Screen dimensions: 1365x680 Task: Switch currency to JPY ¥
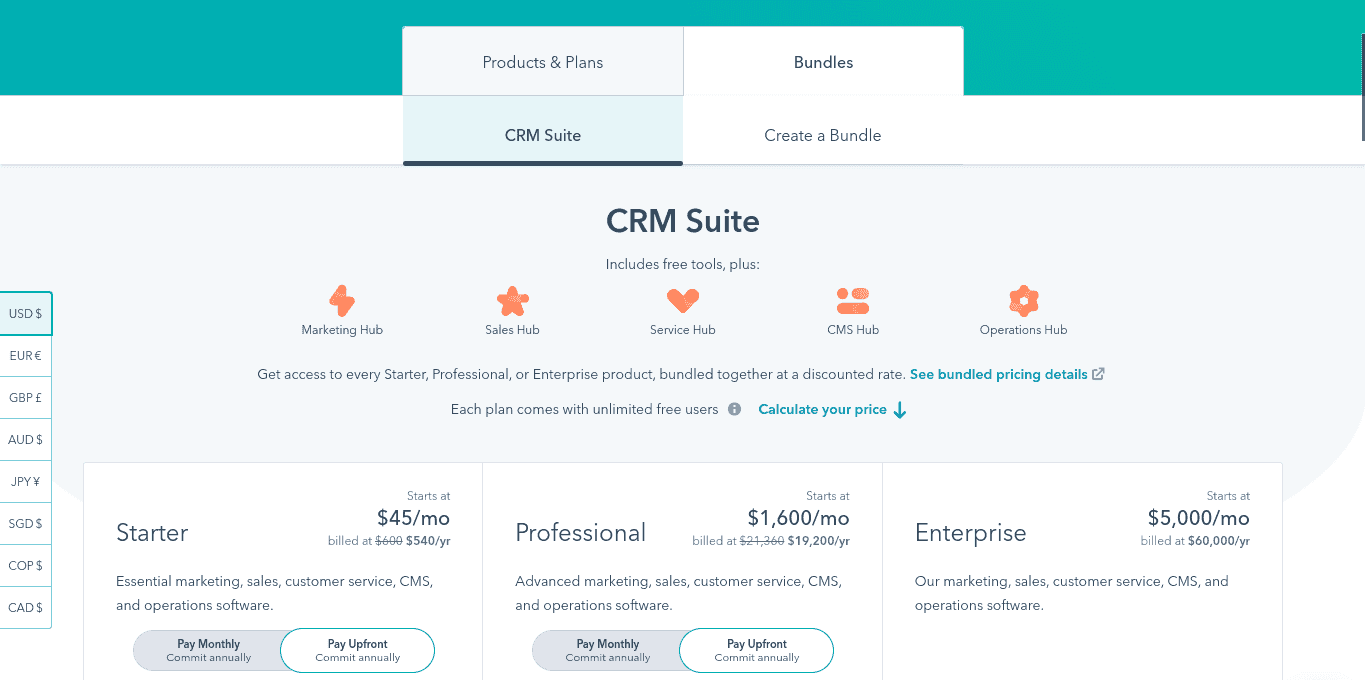point(26,481)
